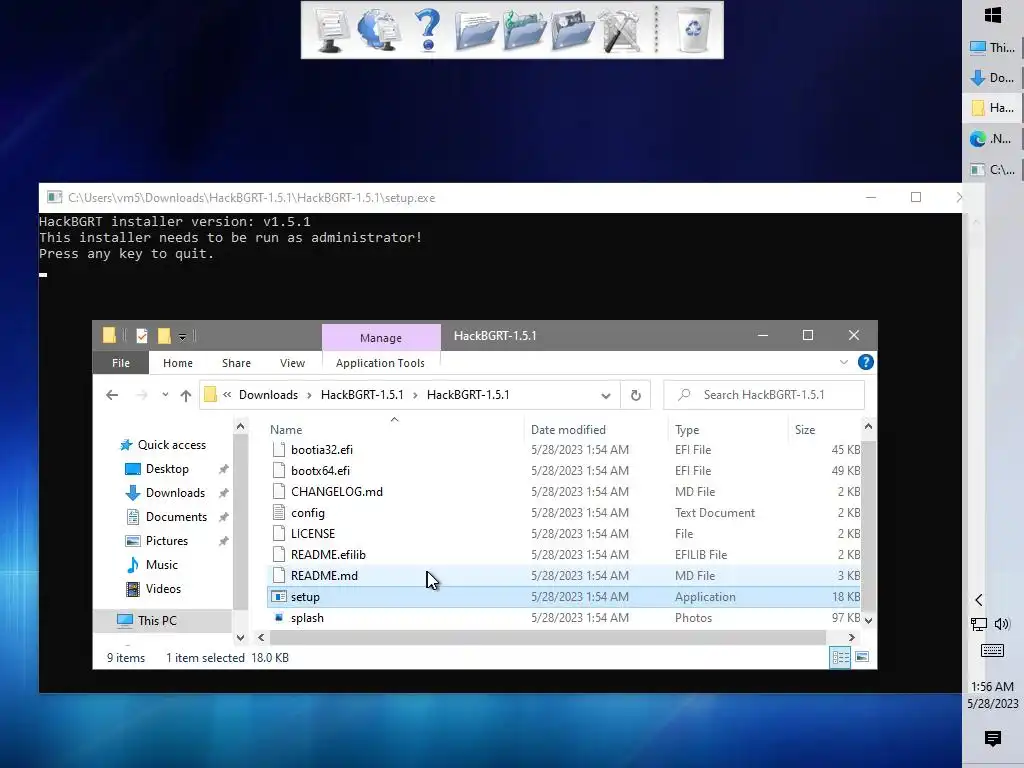Open the Documents folder icon in the dock
The width and height of the screenshot is (1024, 768).
coord(476,31)
